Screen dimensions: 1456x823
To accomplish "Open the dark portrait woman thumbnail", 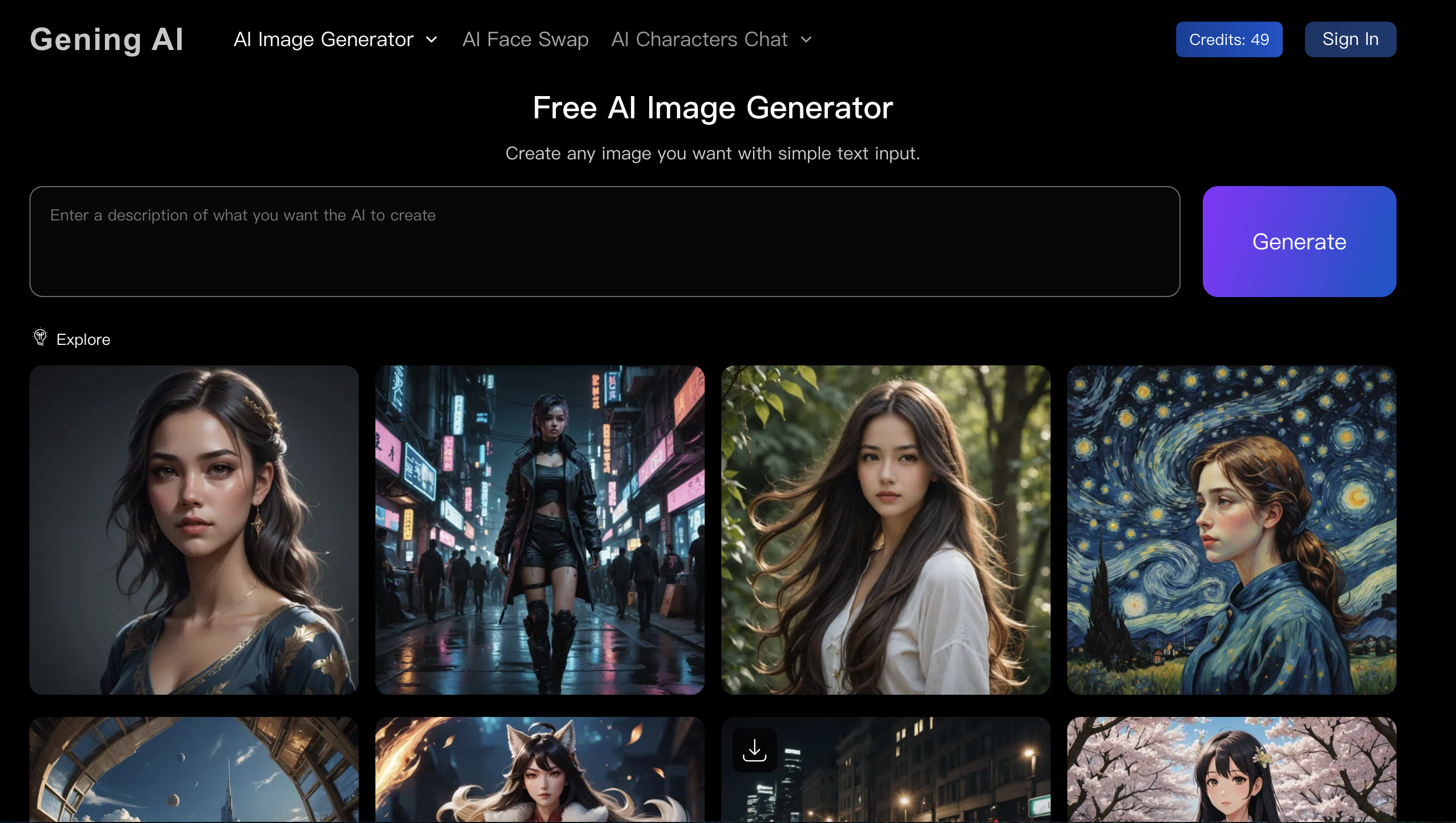I will coord(194,530).
